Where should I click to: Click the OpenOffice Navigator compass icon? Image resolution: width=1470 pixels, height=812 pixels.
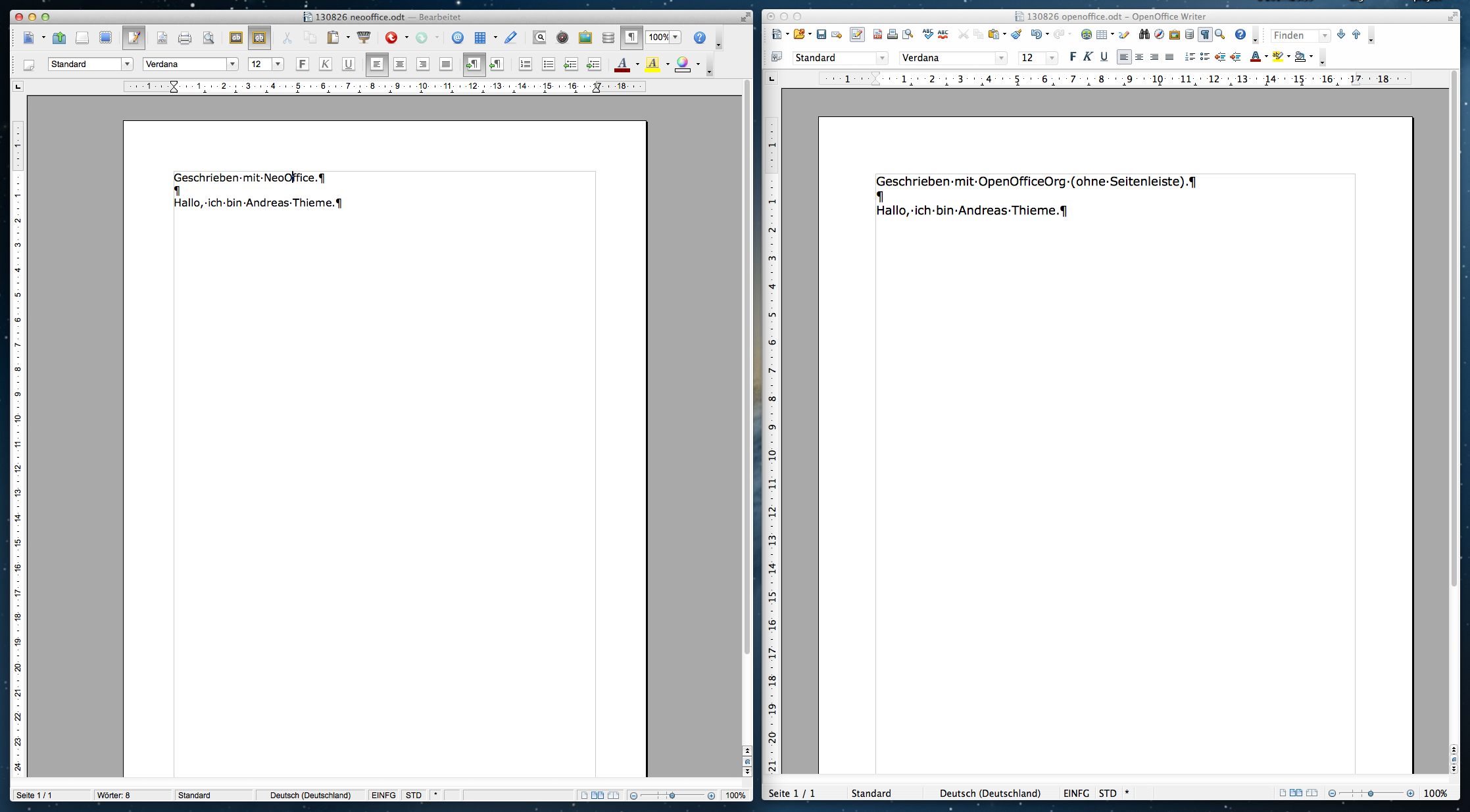coord(1160,34)
